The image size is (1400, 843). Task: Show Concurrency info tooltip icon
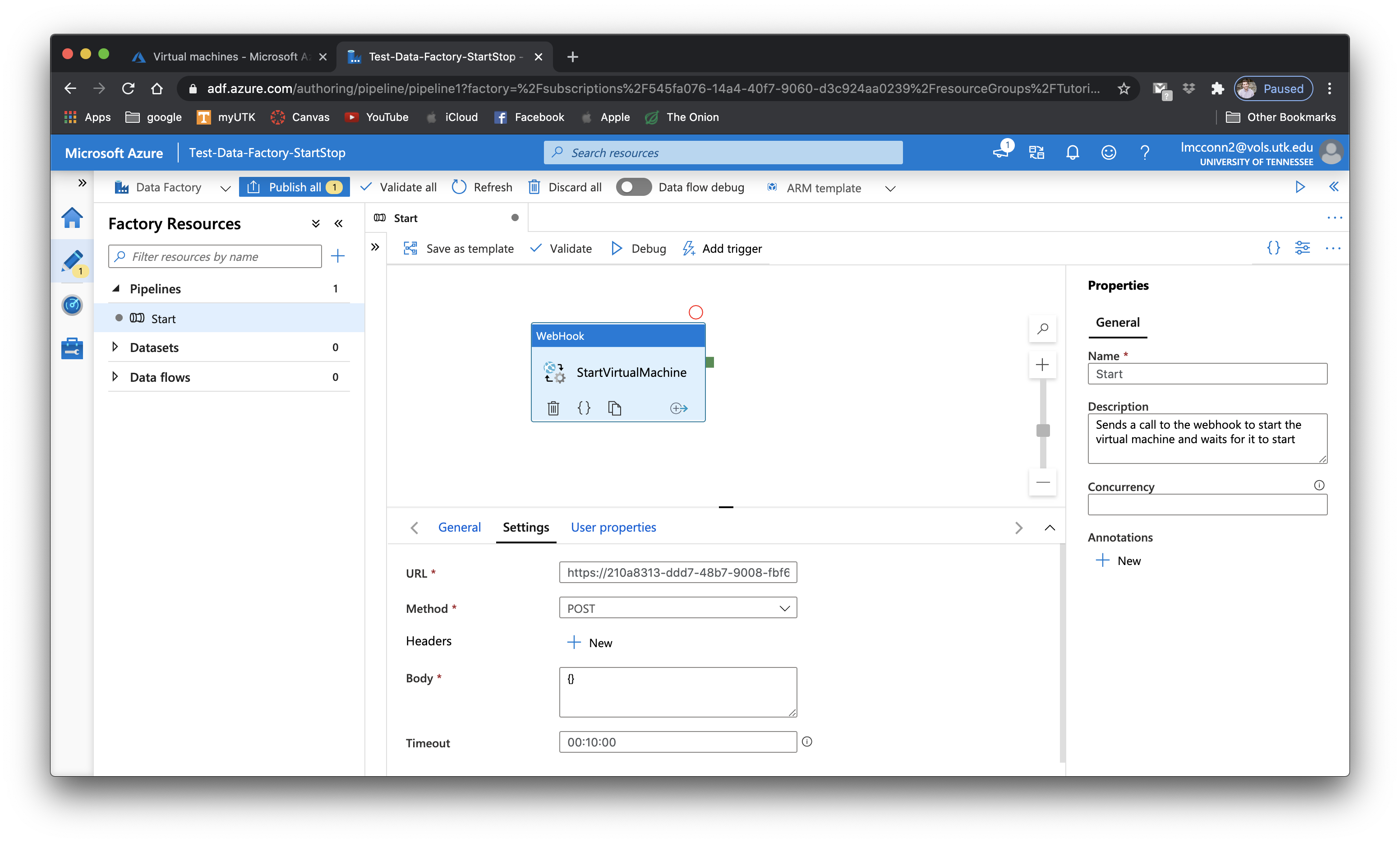click(x=1319, y=485)
